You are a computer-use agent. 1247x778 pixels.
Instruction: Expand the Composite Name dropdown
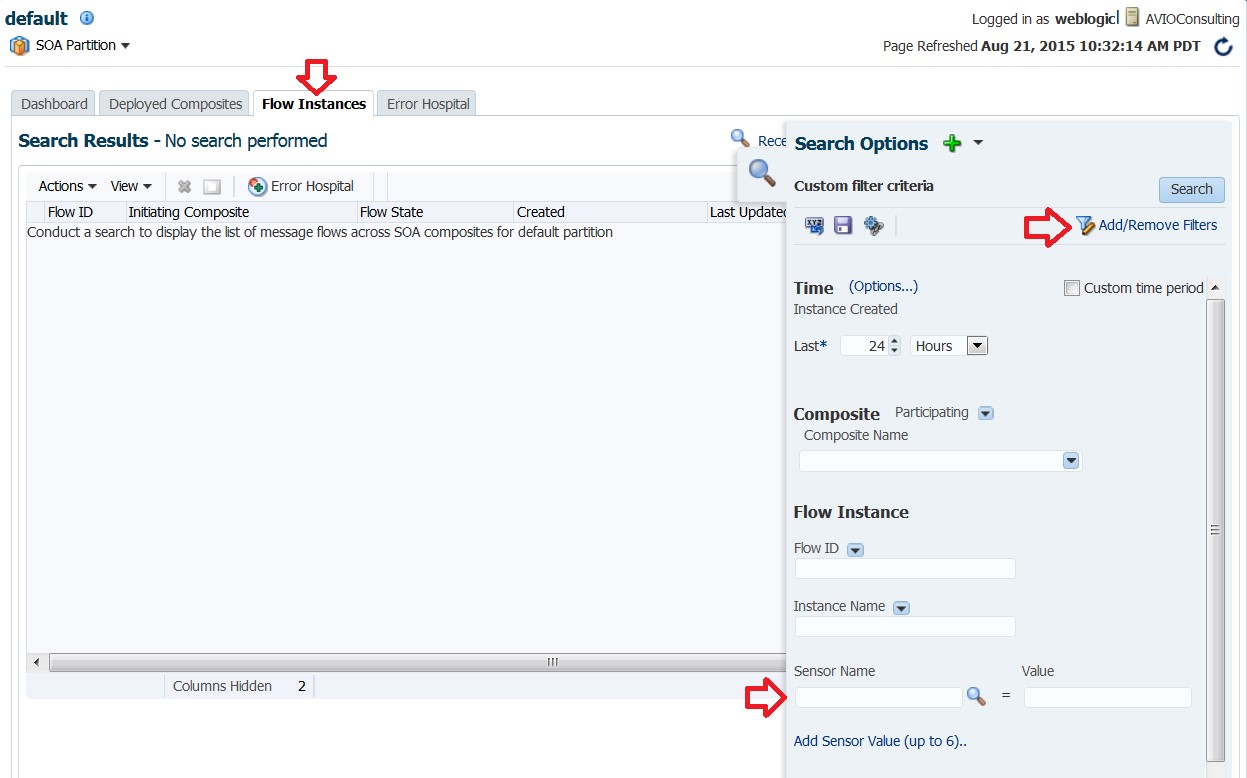1070,461
